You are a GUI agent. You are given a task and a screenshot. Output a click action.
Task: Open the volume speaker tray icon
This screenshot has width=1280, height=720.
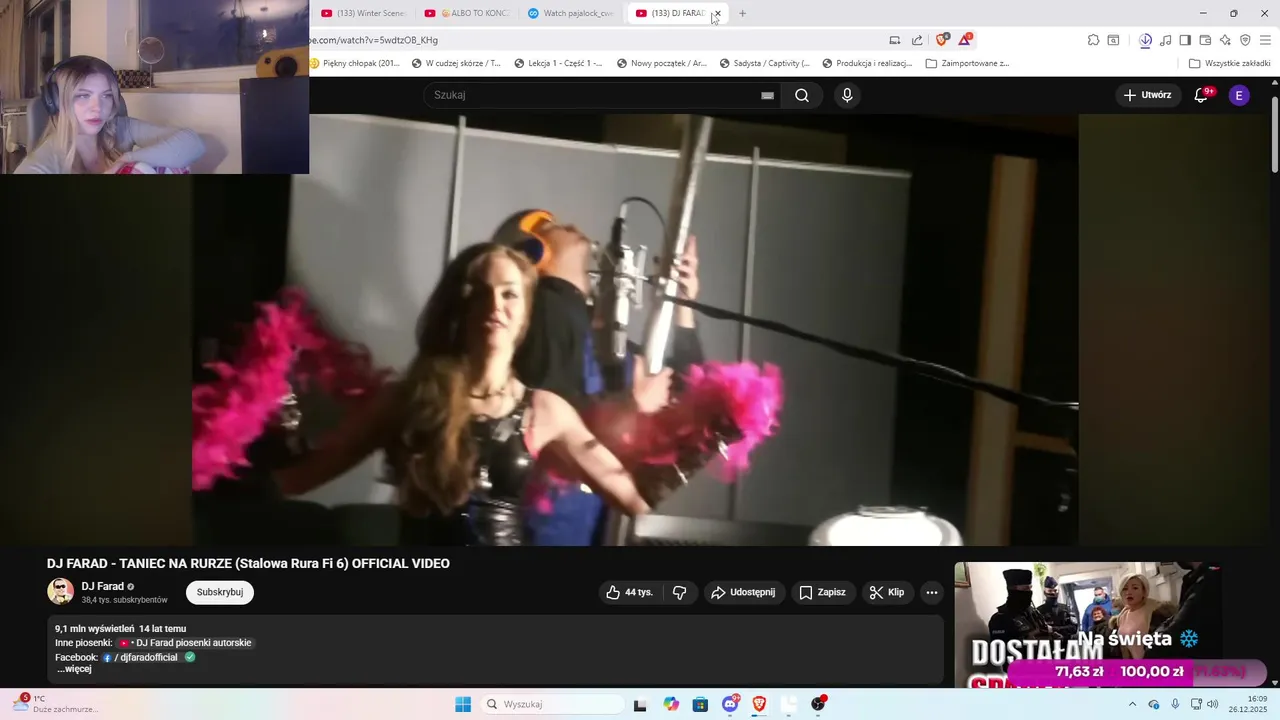tap(1213, 704)
